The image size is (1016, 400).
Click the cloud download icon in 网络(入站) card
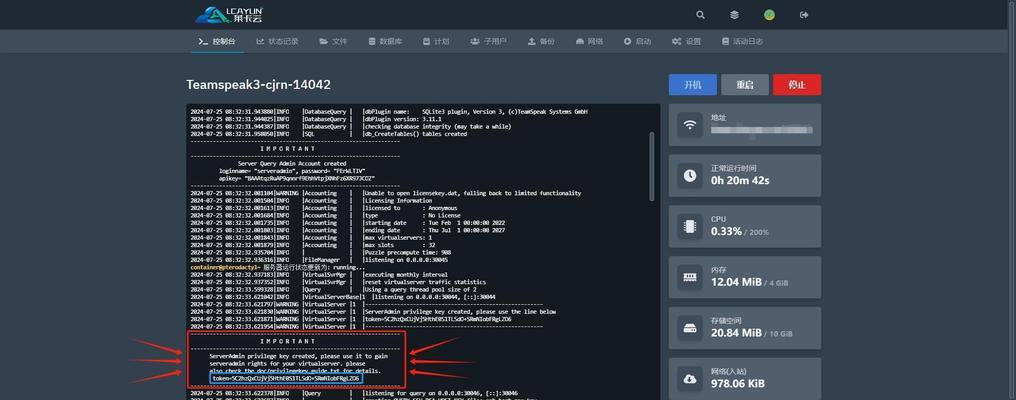[x=689, y=379]
